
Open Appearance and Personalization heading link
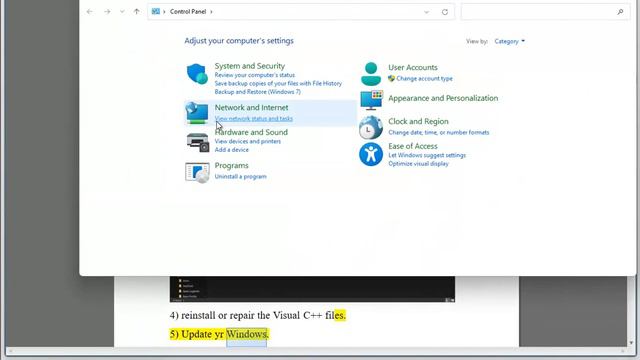(443, 98)
